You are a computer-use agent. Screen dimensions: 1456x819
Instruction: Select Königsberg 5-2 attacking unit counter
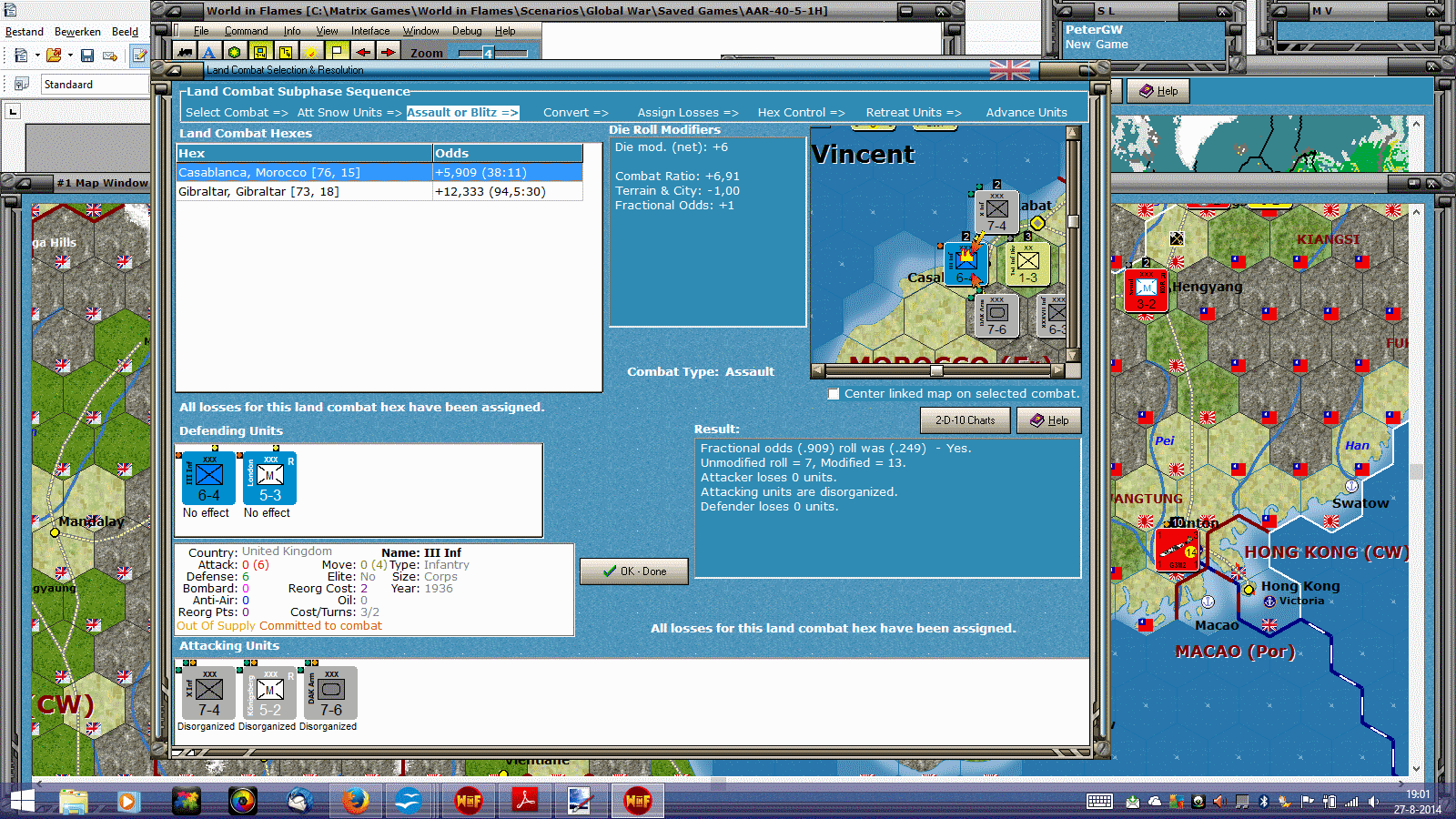[x=269, y=693]
